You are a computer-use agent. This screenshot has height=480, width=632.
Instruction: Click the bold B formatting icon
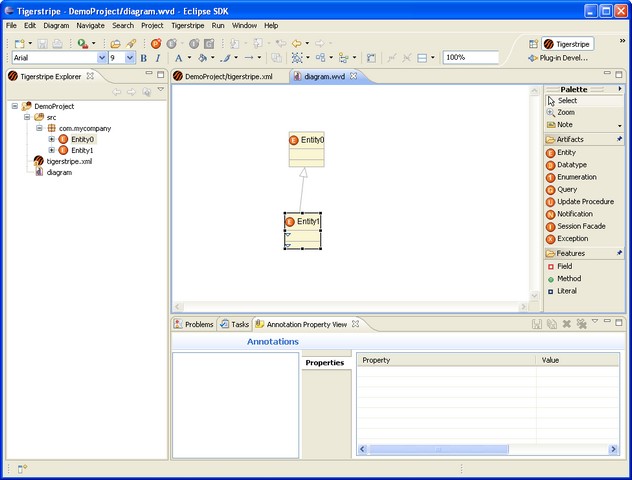143,58
